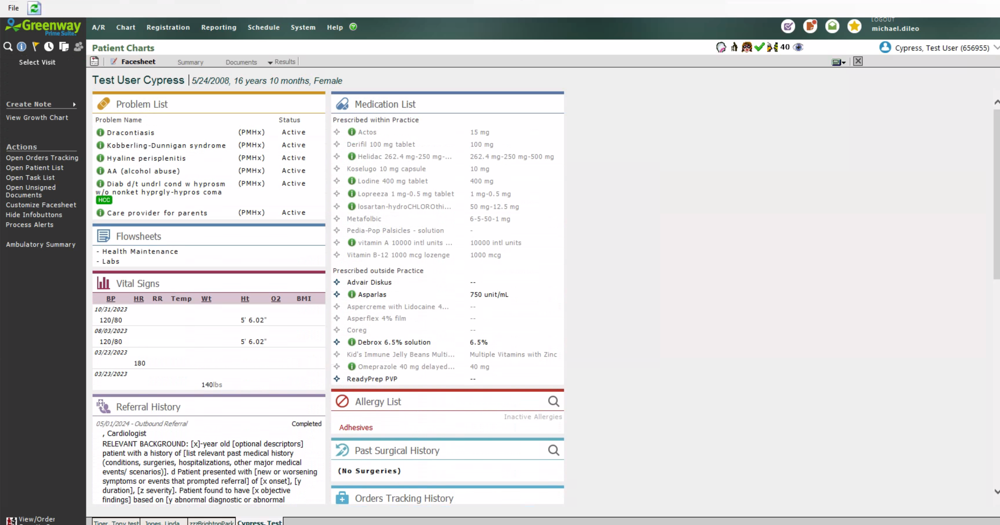Close the facesheet with the X button
The image size is (1000, 525).
857,62
